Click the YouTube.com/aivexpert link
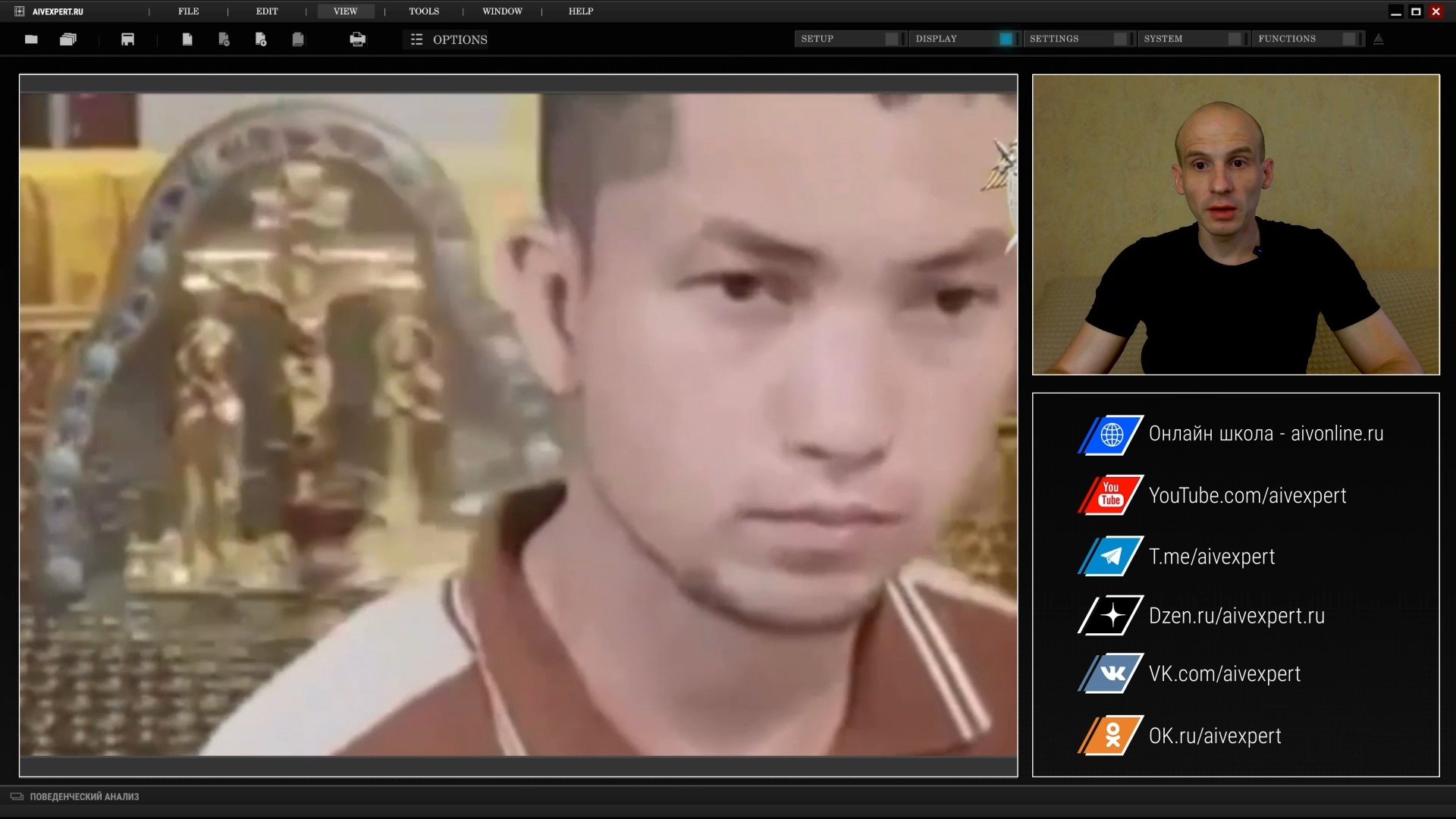This screenshot has width=1456, height=819. click(x=1247, y=495)
